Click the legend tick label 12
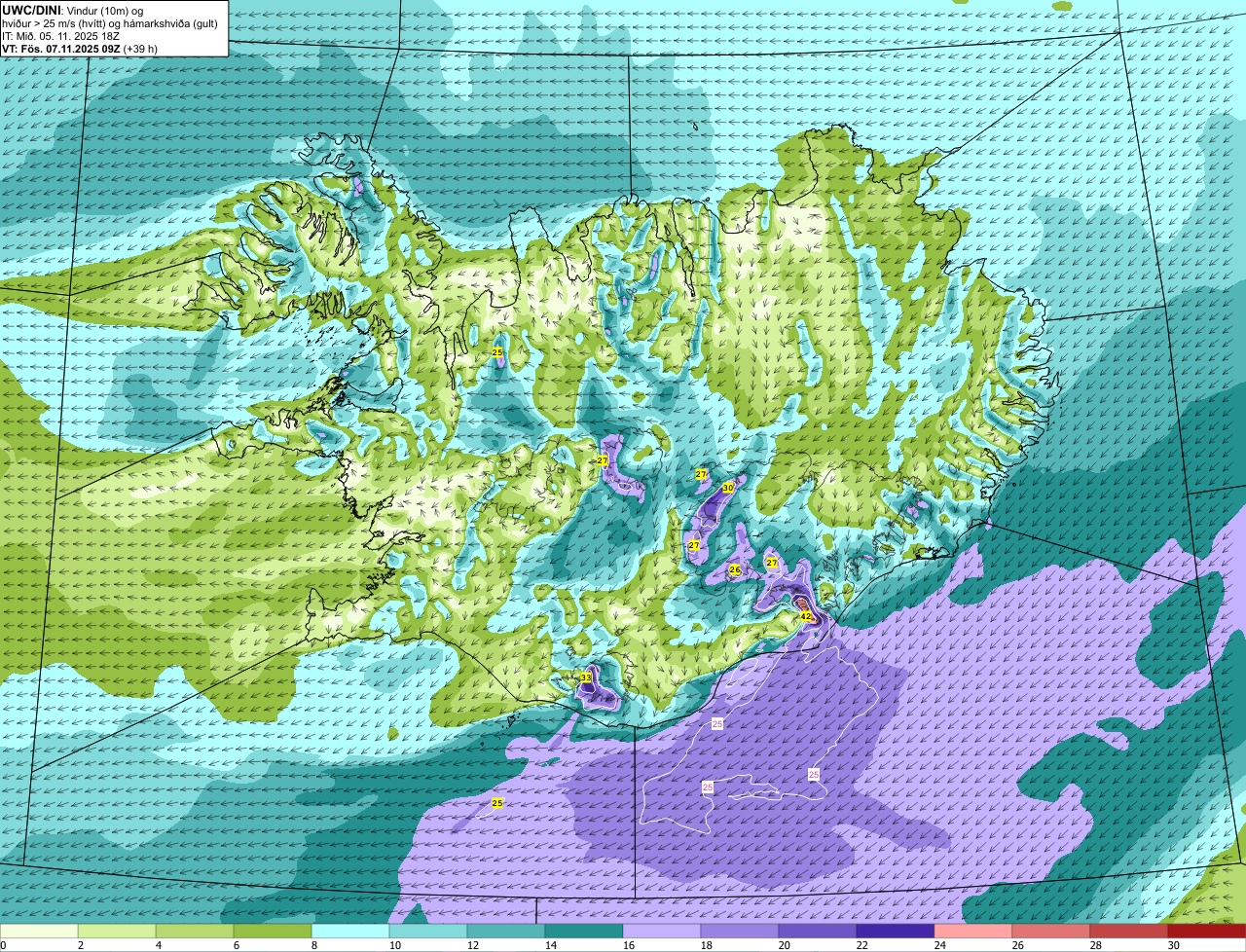 pos(473,945)
